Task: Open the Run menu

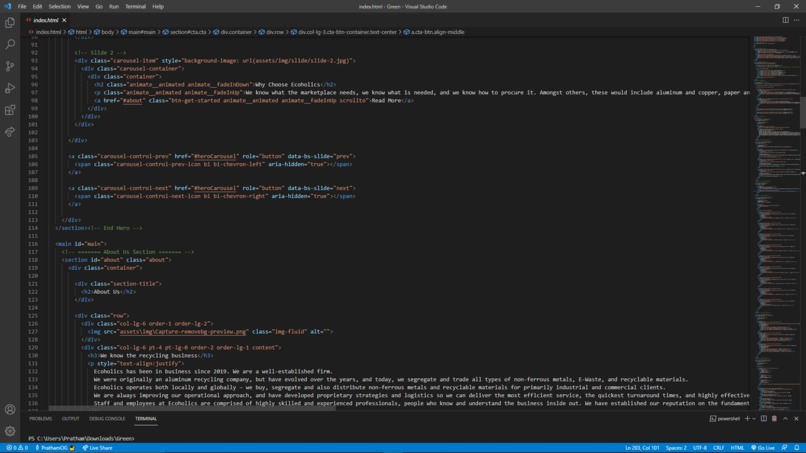Action: tap(114, 7)
